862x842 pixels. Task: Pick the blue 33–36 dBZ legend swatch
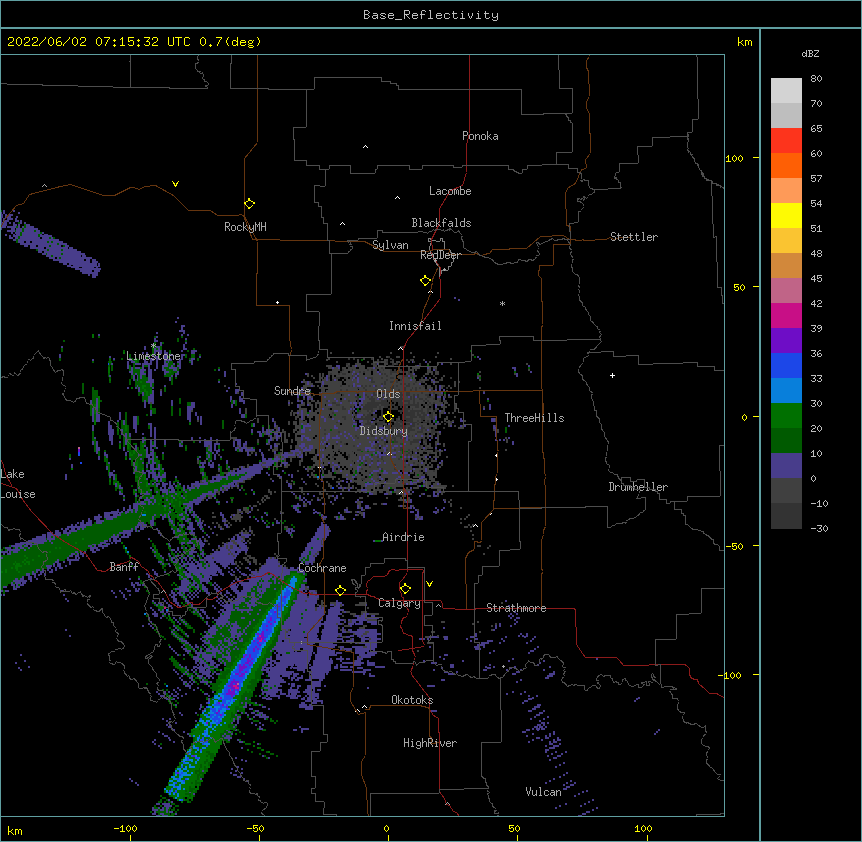coord(786,365)
